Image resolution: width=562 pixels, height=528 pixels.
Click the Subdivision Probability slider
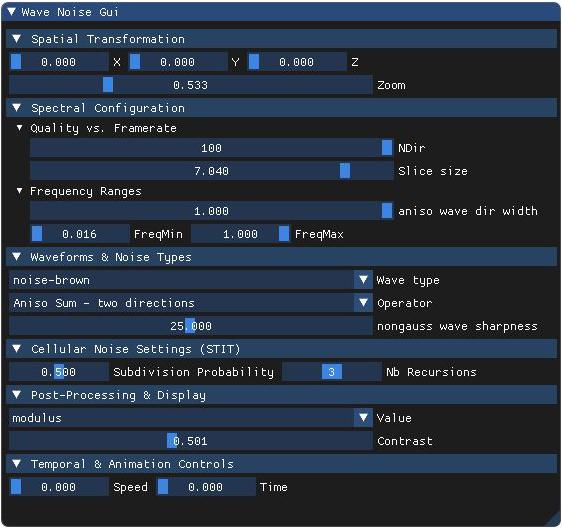[59, 372]
